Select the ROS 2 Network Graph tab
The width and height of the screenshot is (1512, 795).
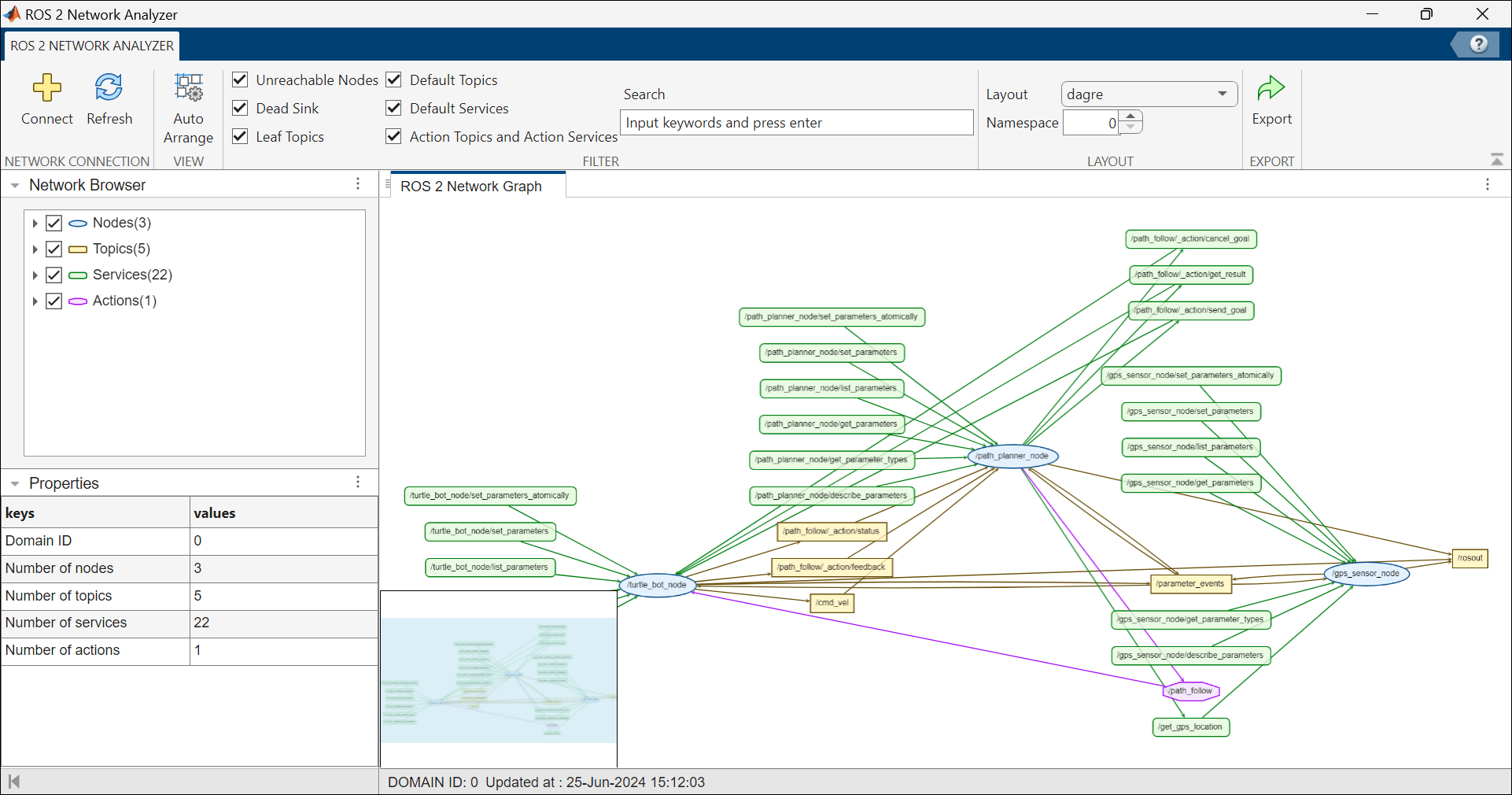(x=478, y=187)
